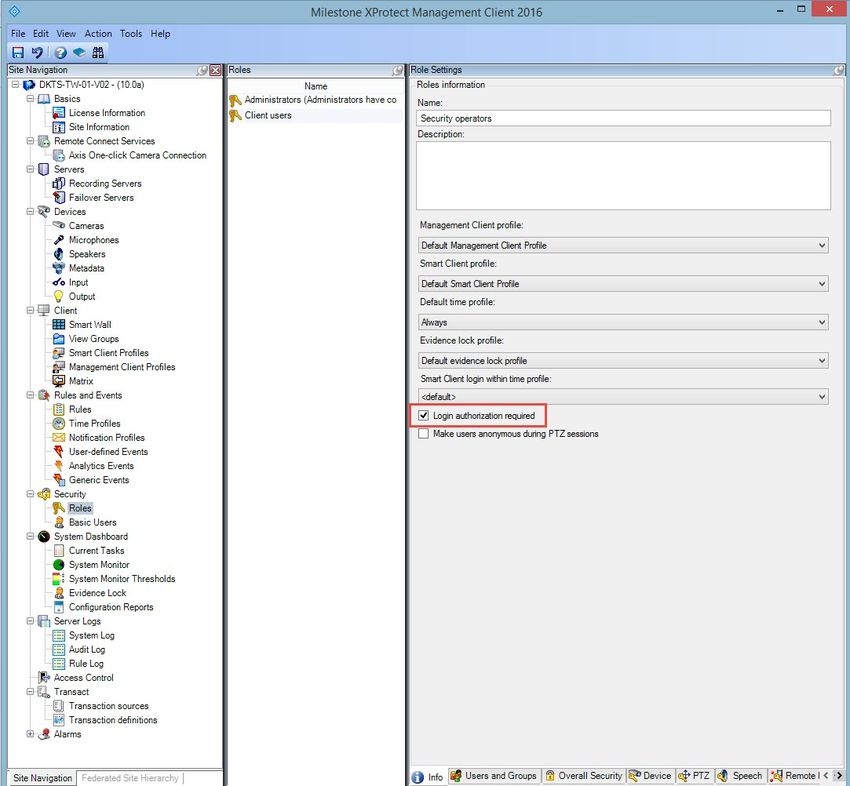Collapse the Basics tree node
Image resolution: width=850 pixels, height=786 pixels.
pyautogui.click(x=30, y=99)
